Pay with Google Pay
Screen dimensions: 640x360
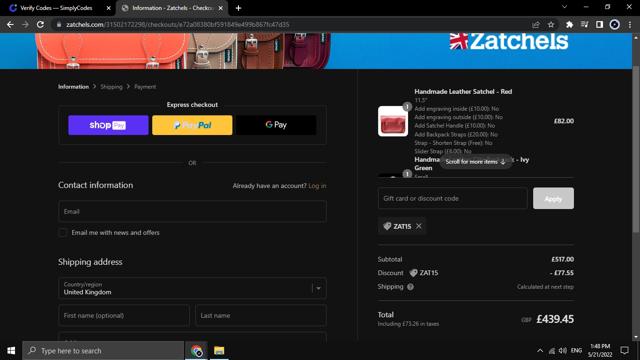tap(276, 125)
